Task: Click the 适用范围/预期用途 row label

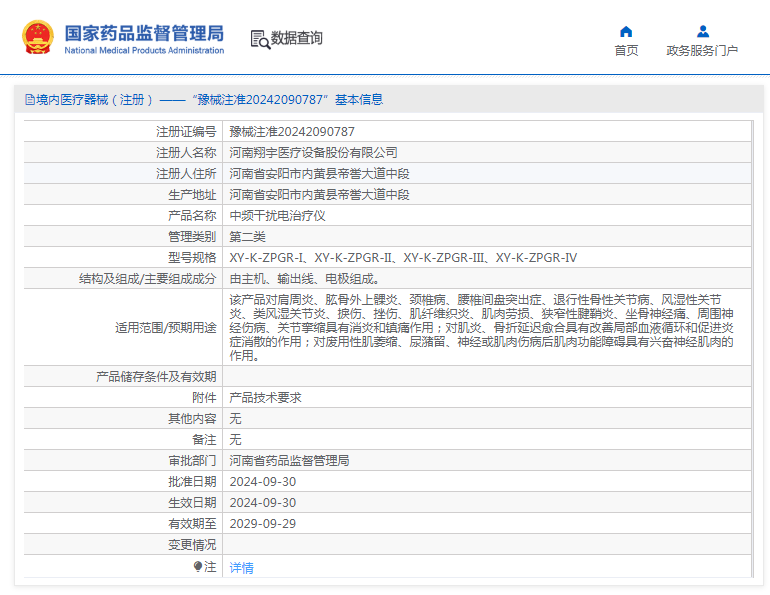Action: click(x=165, y=327)
